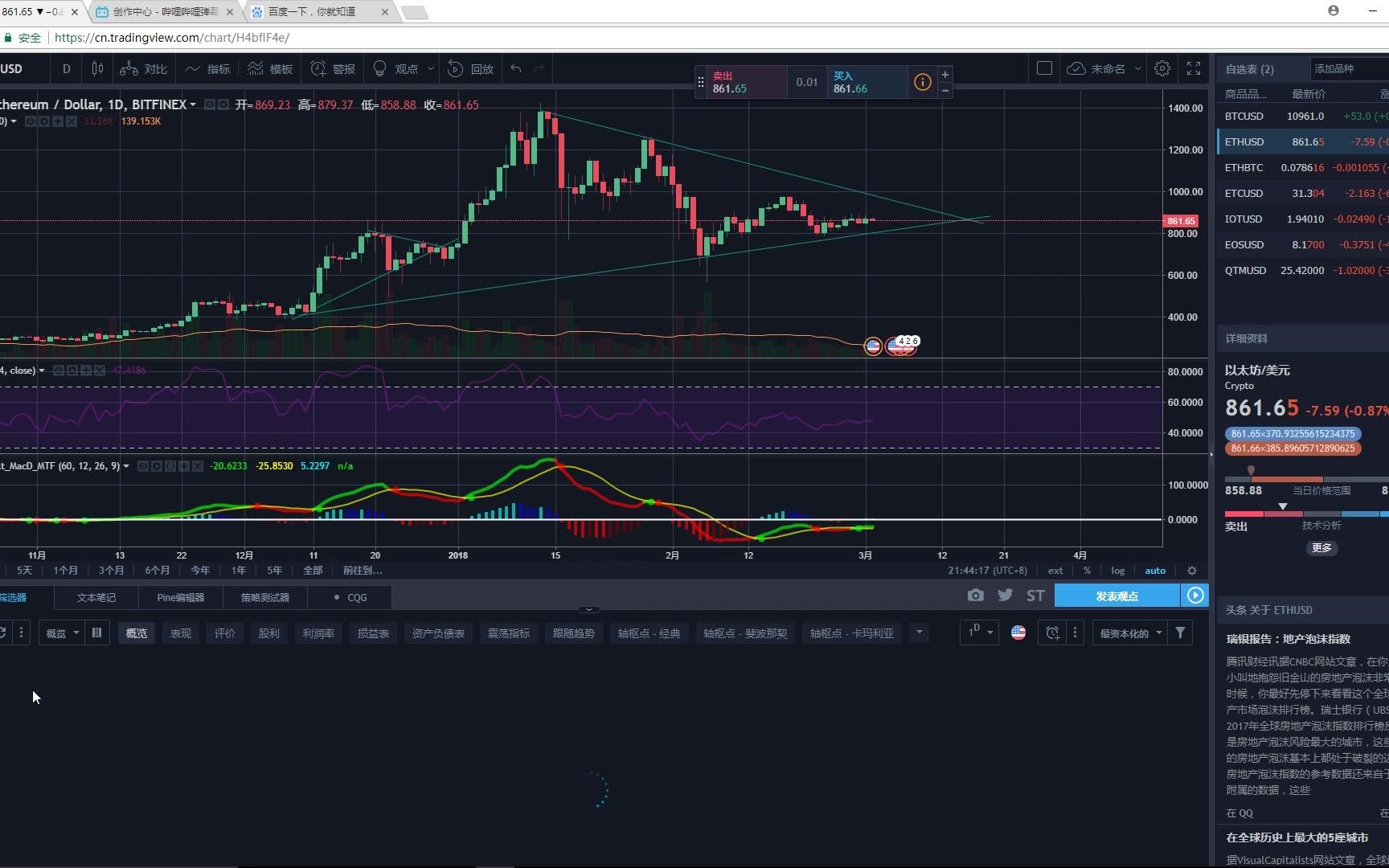Open the candlestick chart style selector

click(x=97, y=69)
